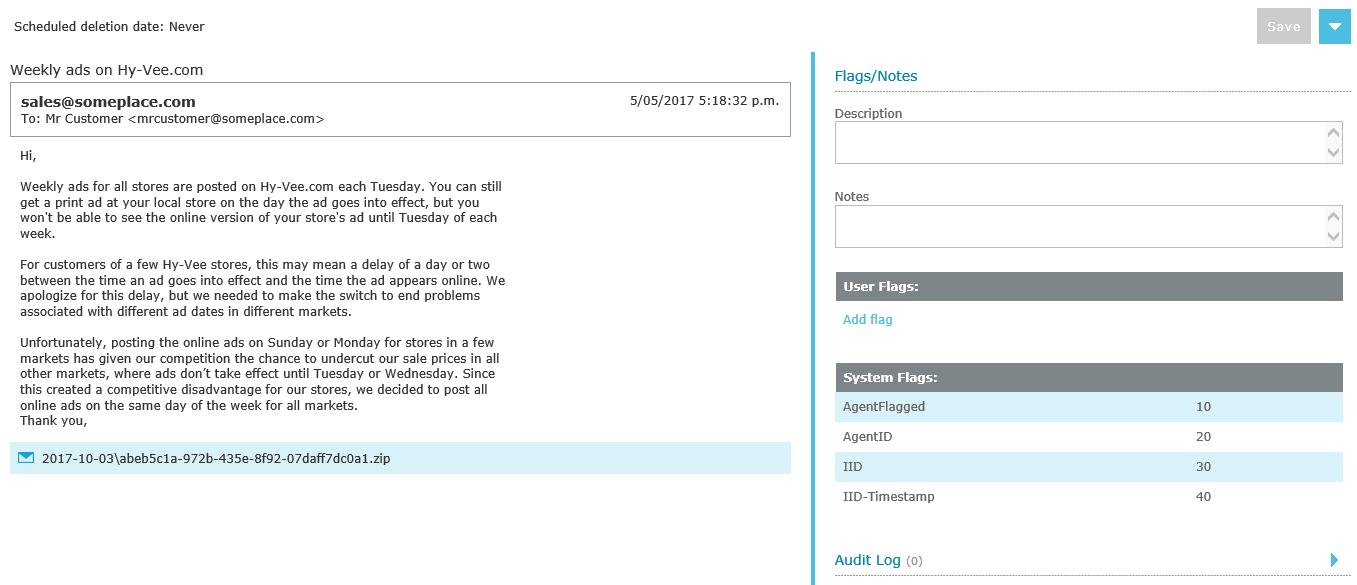This screenshot has height=585, width=1357.
Task: Select the IID-Timestamp system flag row
Action: 1089,497
